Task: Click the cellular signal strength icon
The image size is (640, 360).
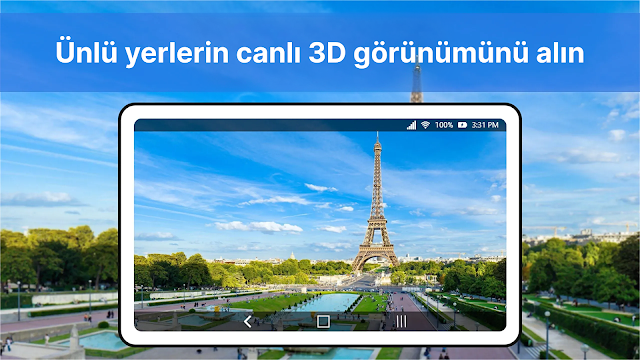Action: coord(411,125)
